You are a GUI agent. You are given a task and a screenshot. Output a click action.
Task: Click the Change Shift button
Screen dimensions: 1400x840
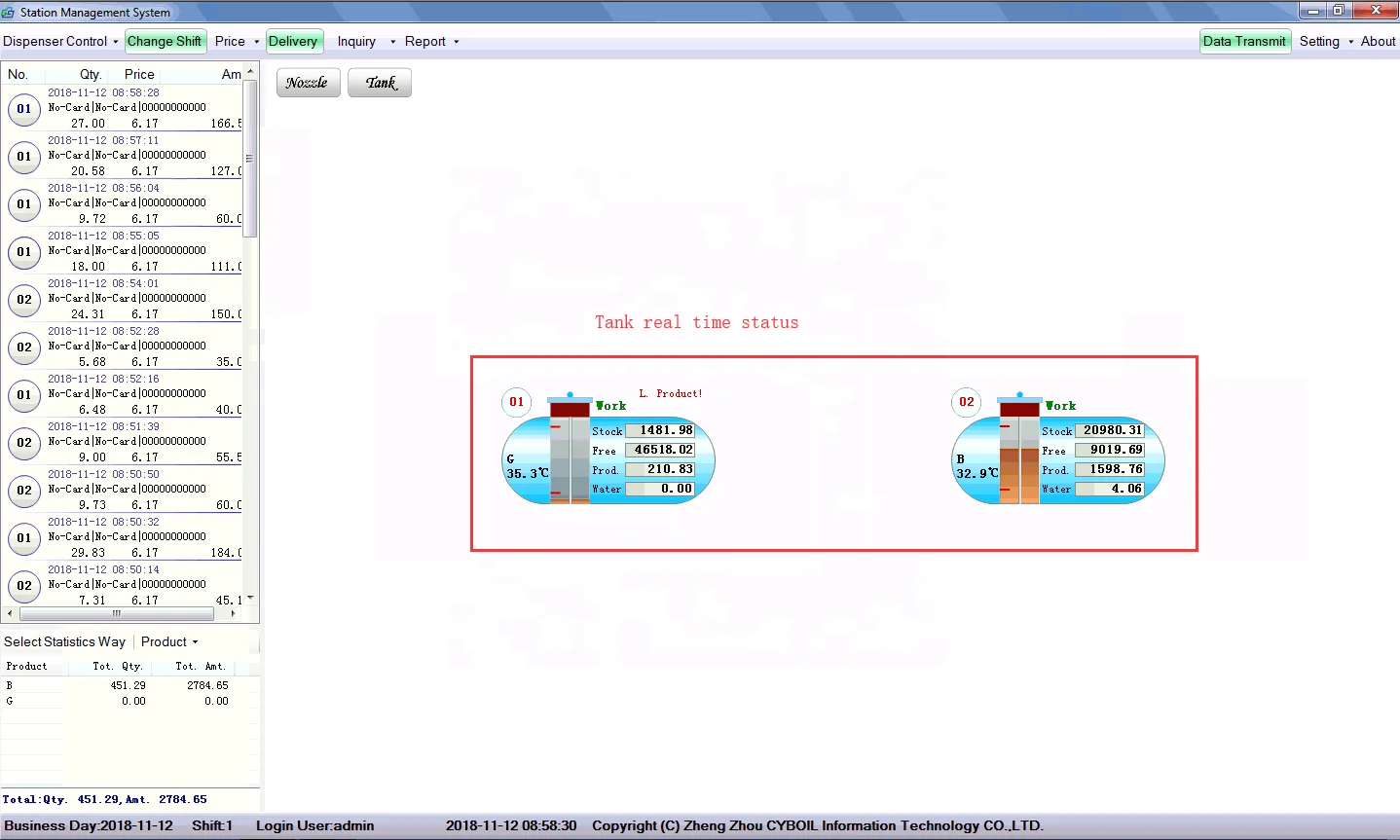[x=165, y=42]
